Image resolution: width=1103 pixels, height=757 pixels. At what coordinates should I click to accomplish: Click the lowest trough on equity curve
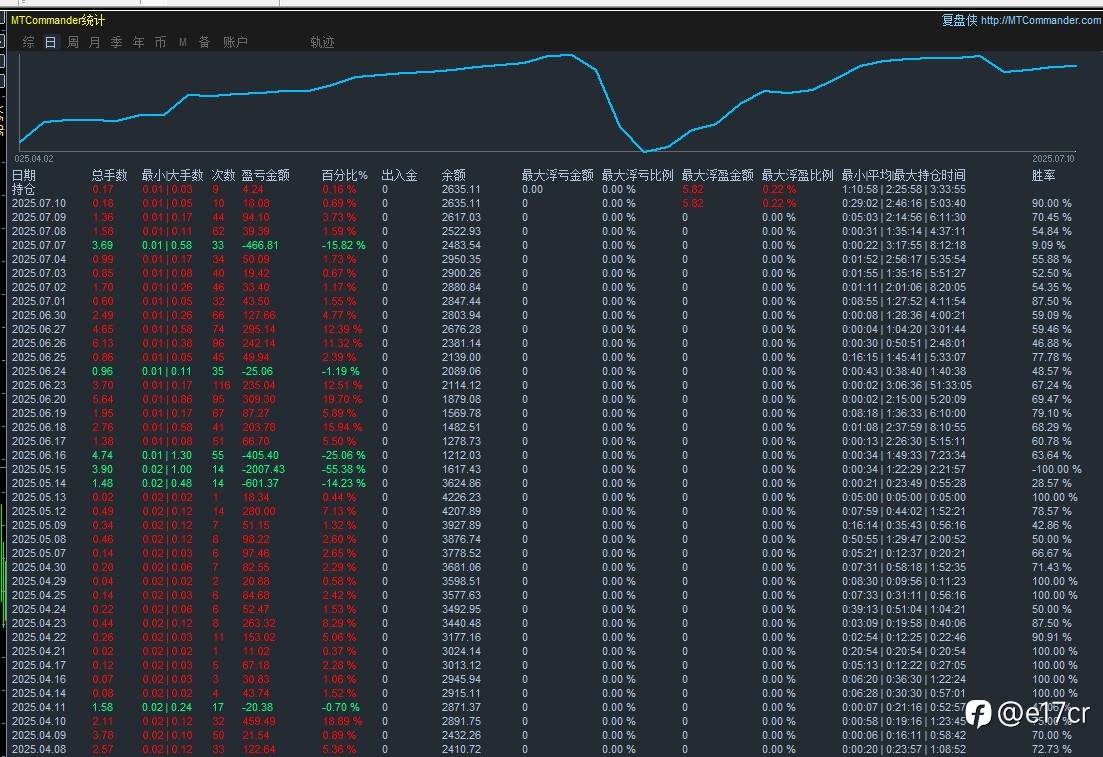644,151
